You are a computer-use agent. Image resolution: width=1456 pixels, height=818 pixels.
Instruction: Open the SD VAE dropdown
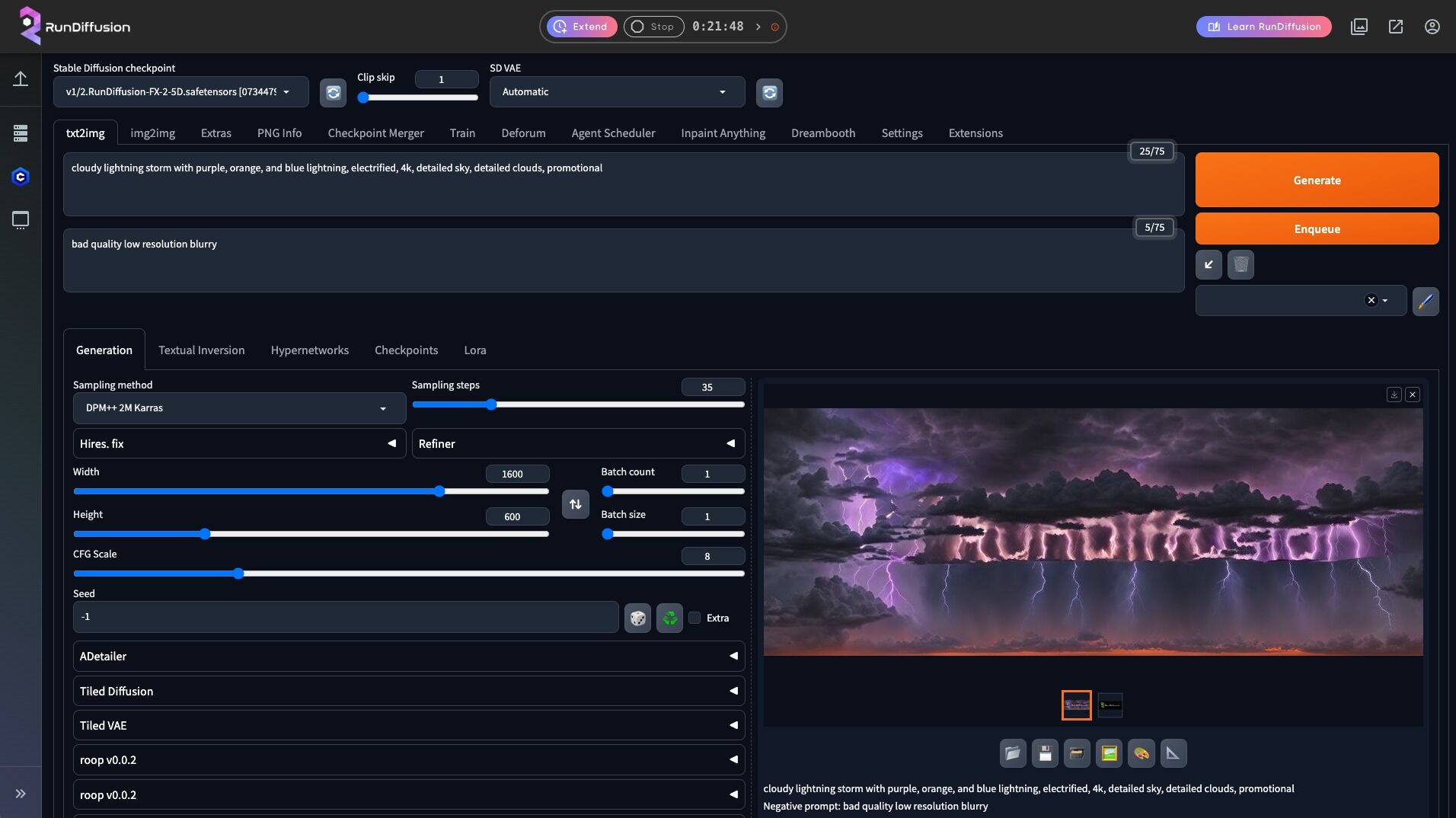click(x=618, y=92)
